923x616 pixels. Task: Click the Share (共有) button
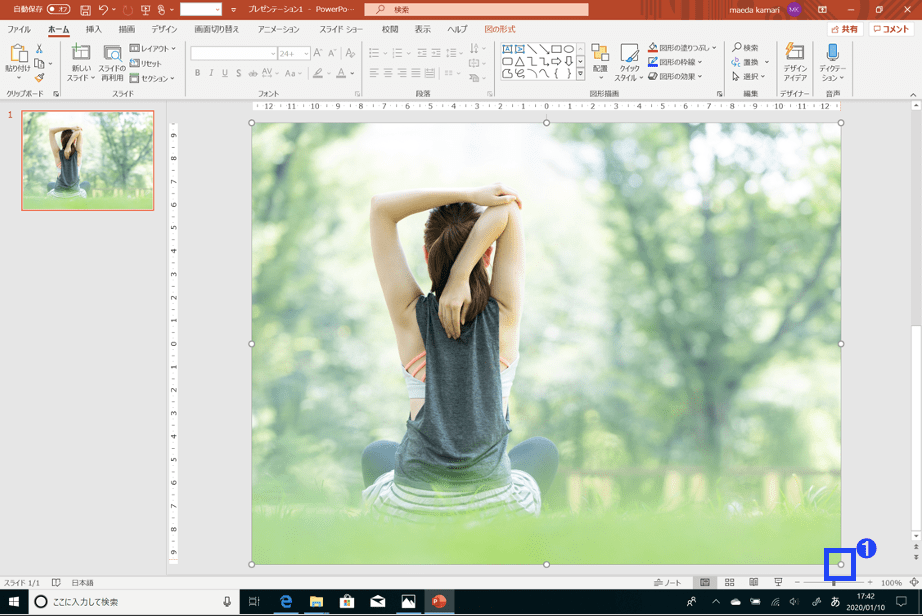click(845, 29)
